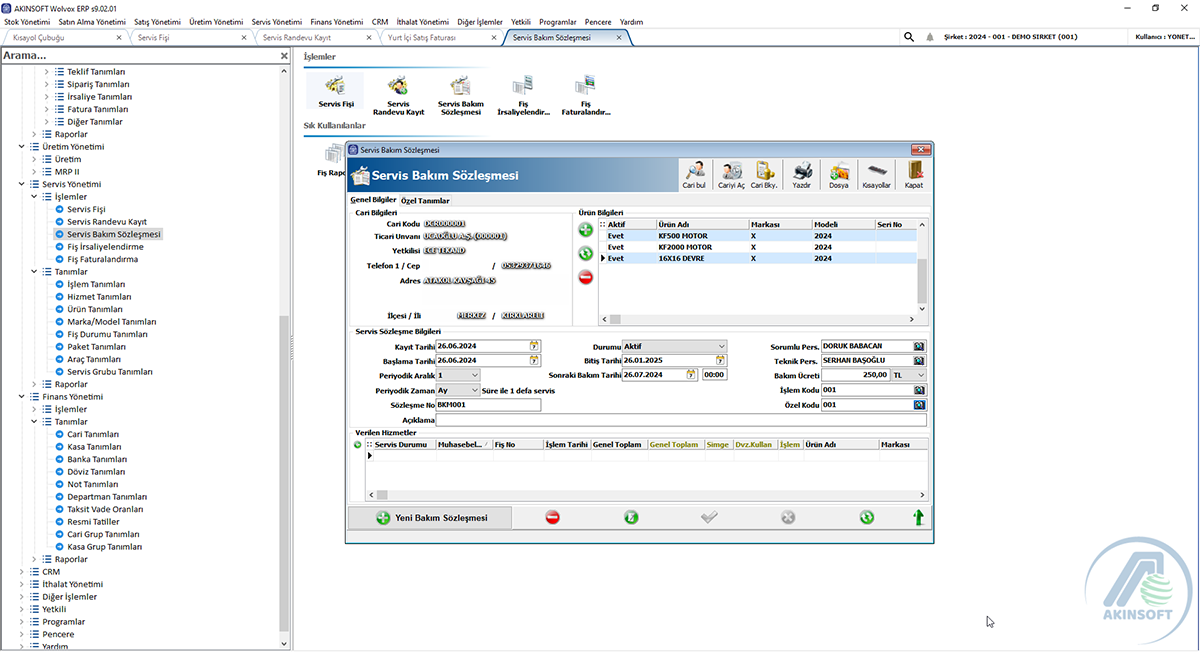Viewport: 1200px width, 653px height.
Task: Open the Servis Yönetimi menu
Action: pyautogui.click(x=276, y=21)
